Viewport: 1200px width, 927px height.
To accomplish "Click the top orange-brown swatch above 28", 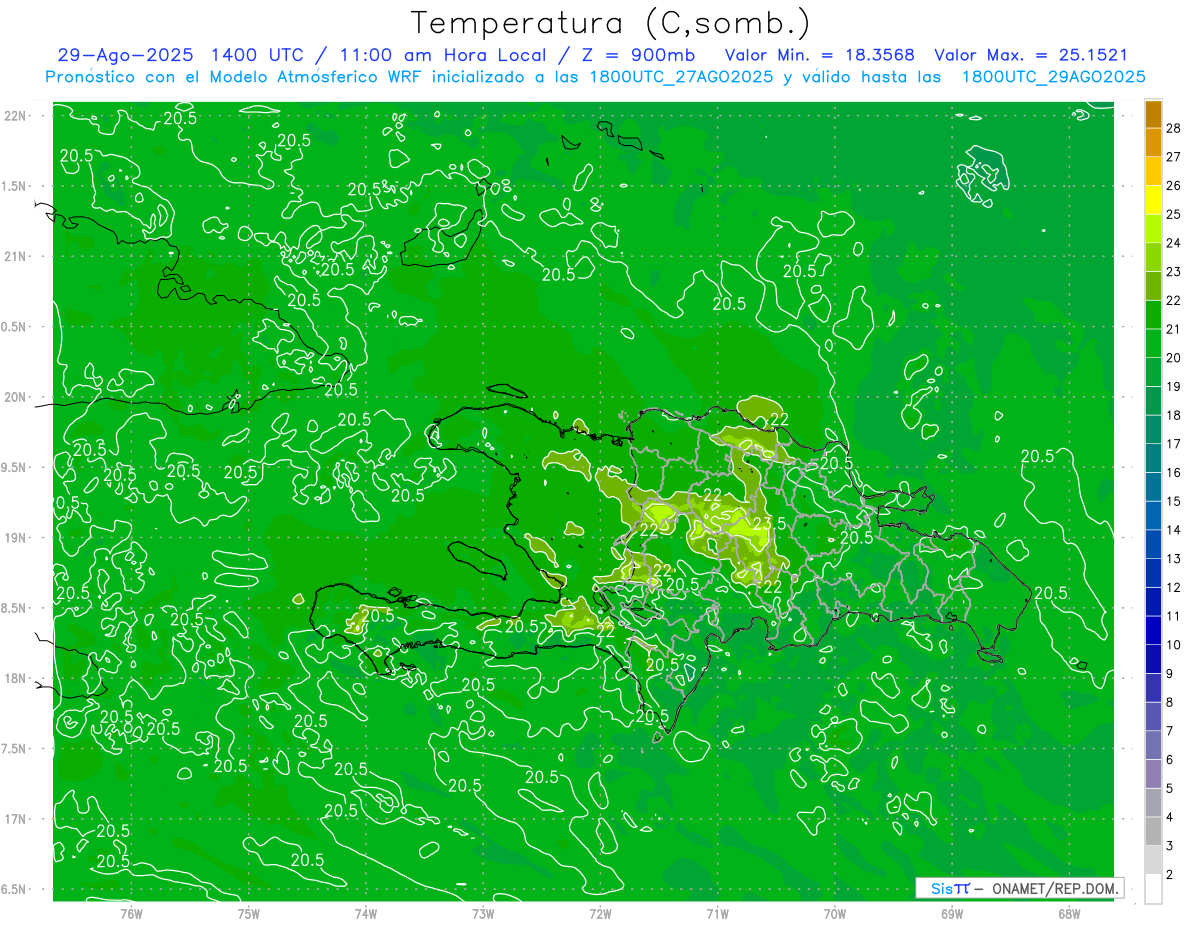I will 1153,114.
